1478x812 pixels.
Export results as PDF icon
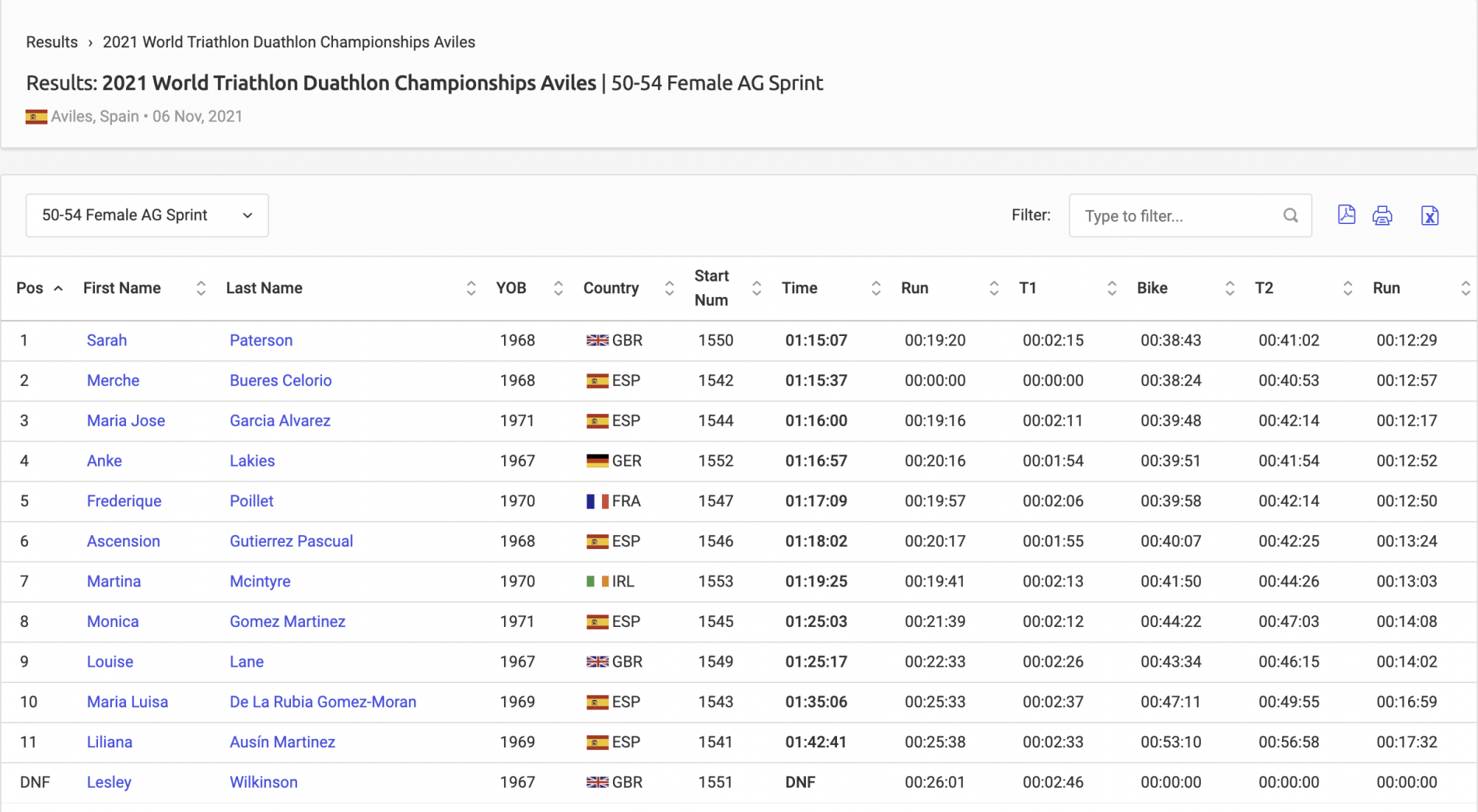pos(1346,215)
